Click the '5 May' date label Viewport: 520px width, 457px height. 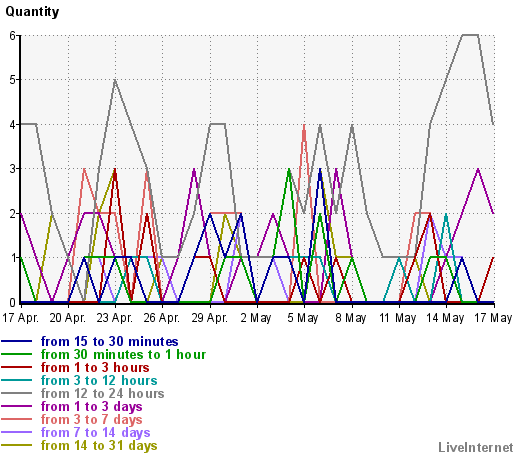click(303, 318)
